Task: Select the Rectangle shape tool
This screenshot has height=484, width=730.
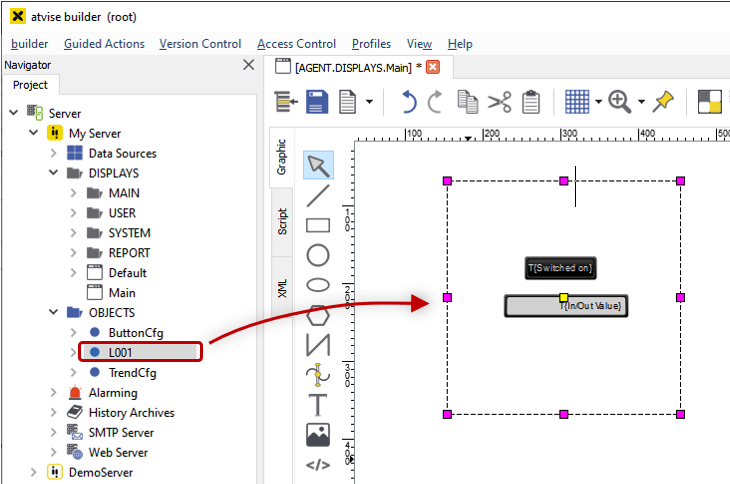Action: click(x=318, y=225)
